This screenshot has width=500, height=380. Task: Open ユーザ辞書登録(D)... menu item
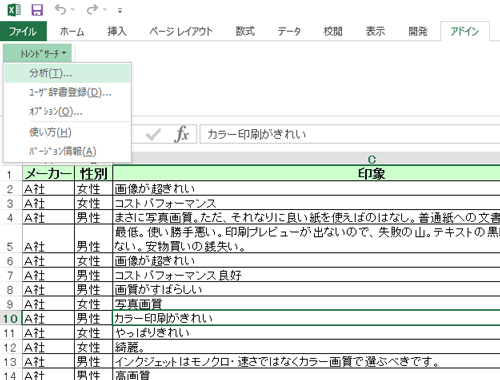point(67,92)
